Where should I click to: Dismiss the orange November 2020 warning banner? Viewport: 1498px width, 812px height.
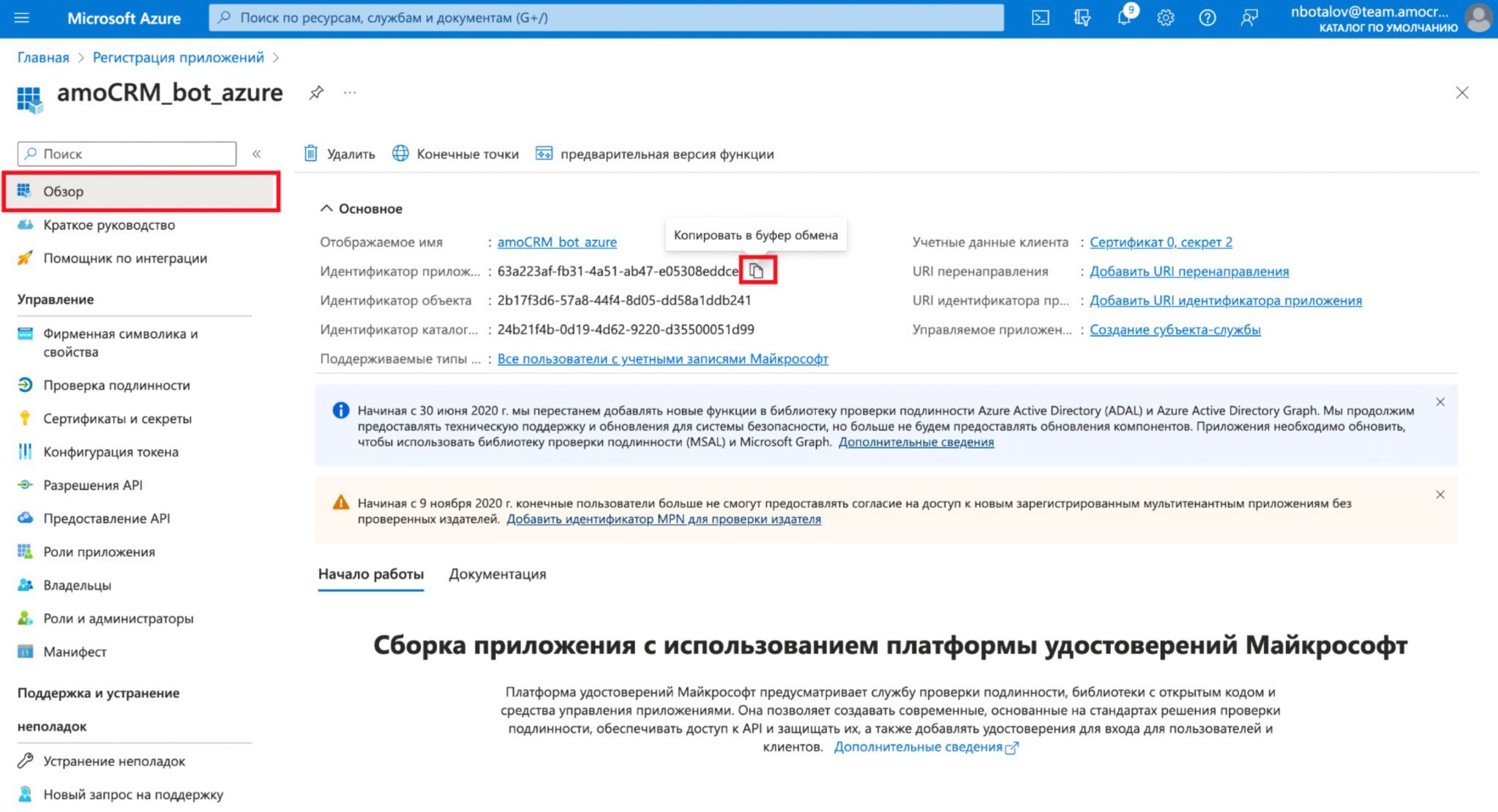pyautogui.click(x=1440, y=495)
